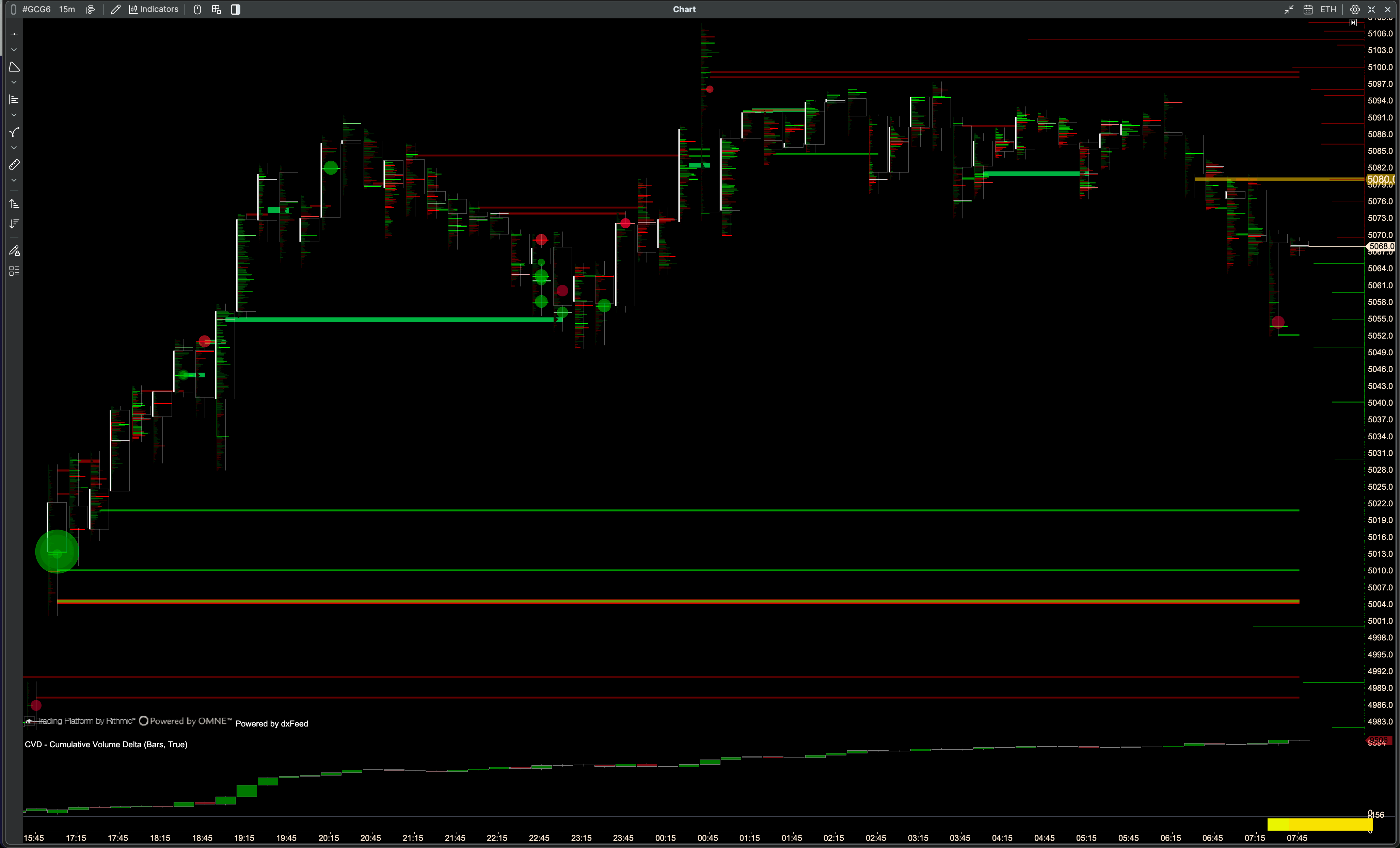
Task: Select the ruler measure tool
Action: click(14, 165)
